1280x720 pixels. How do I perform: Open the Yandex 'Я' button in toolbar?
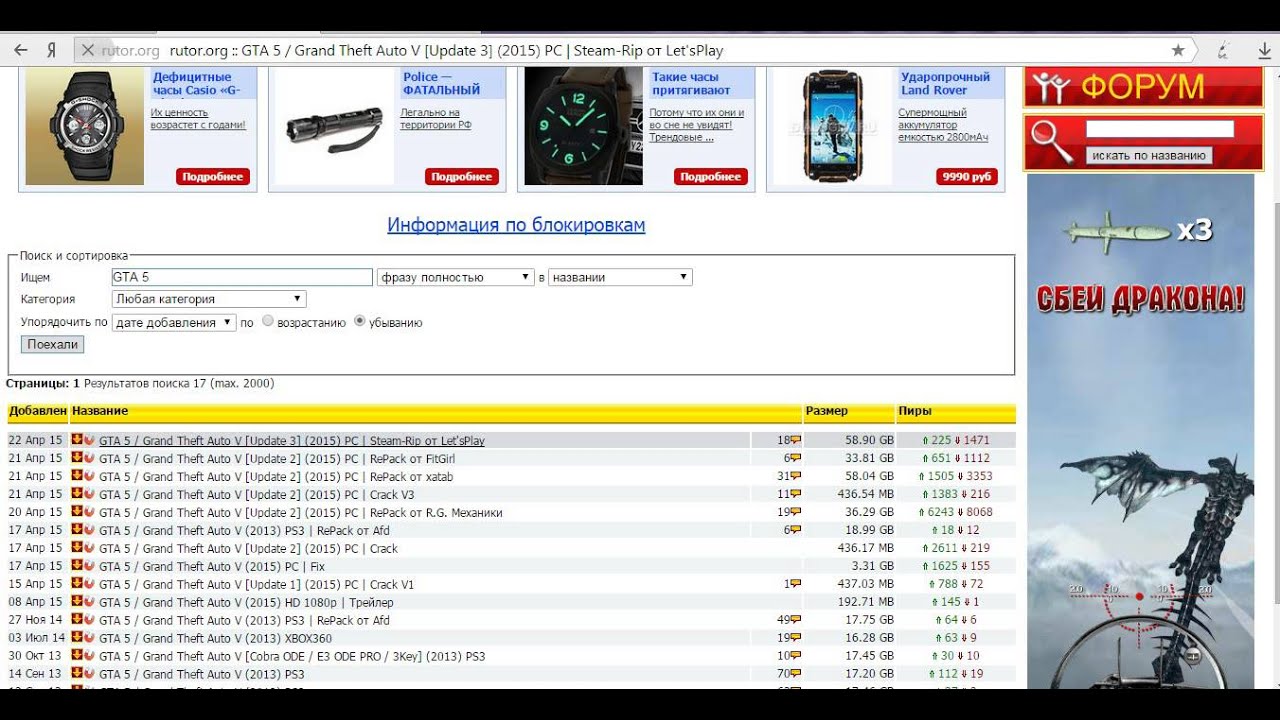click(x=50, y=50)
